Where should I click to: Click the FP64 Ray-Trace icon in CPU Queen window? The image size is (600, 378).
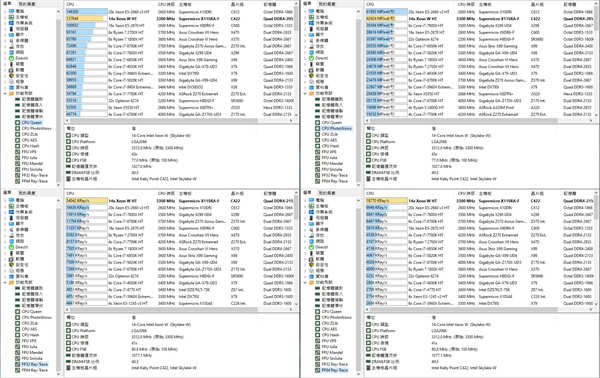click(18, 181)
